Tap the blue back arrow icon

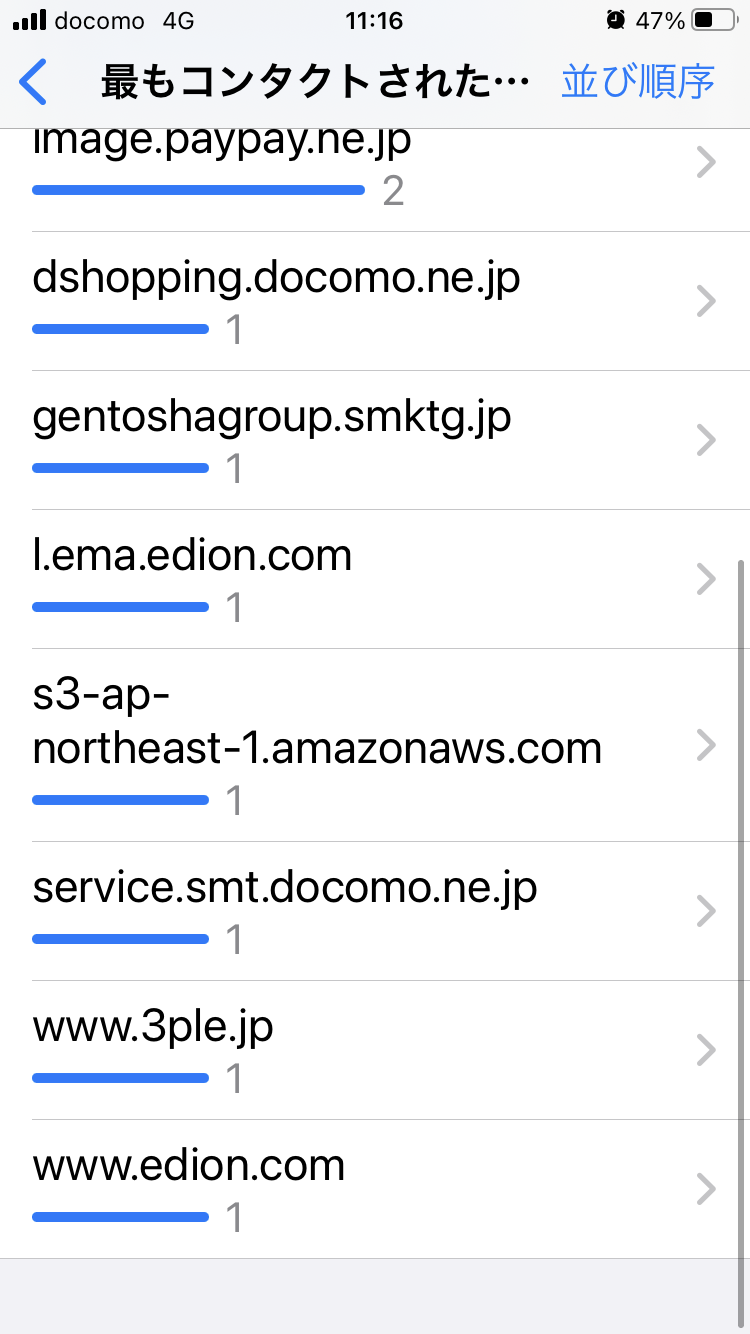(x=34, y=82)
